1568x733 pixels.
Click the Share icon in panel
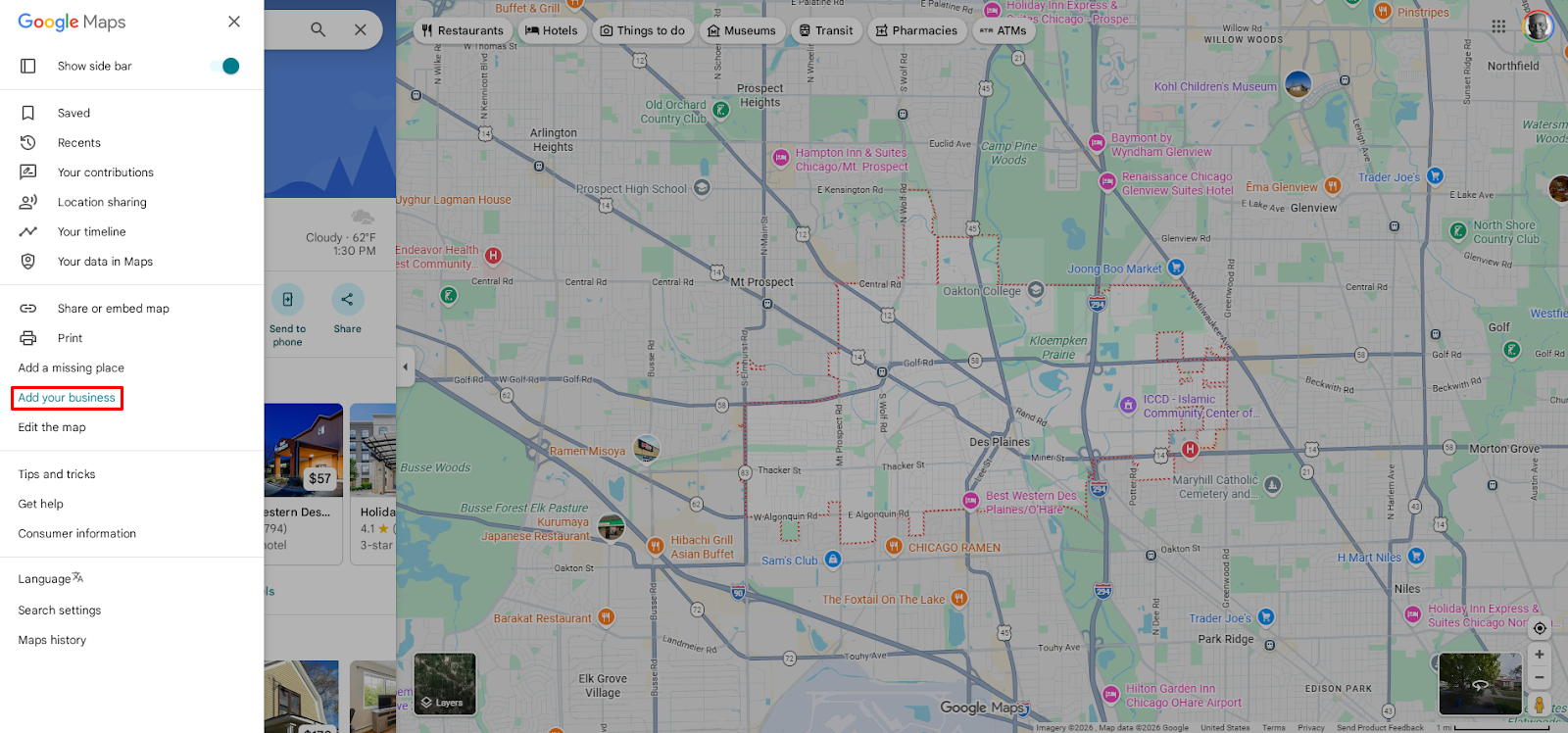click(347, 300)
